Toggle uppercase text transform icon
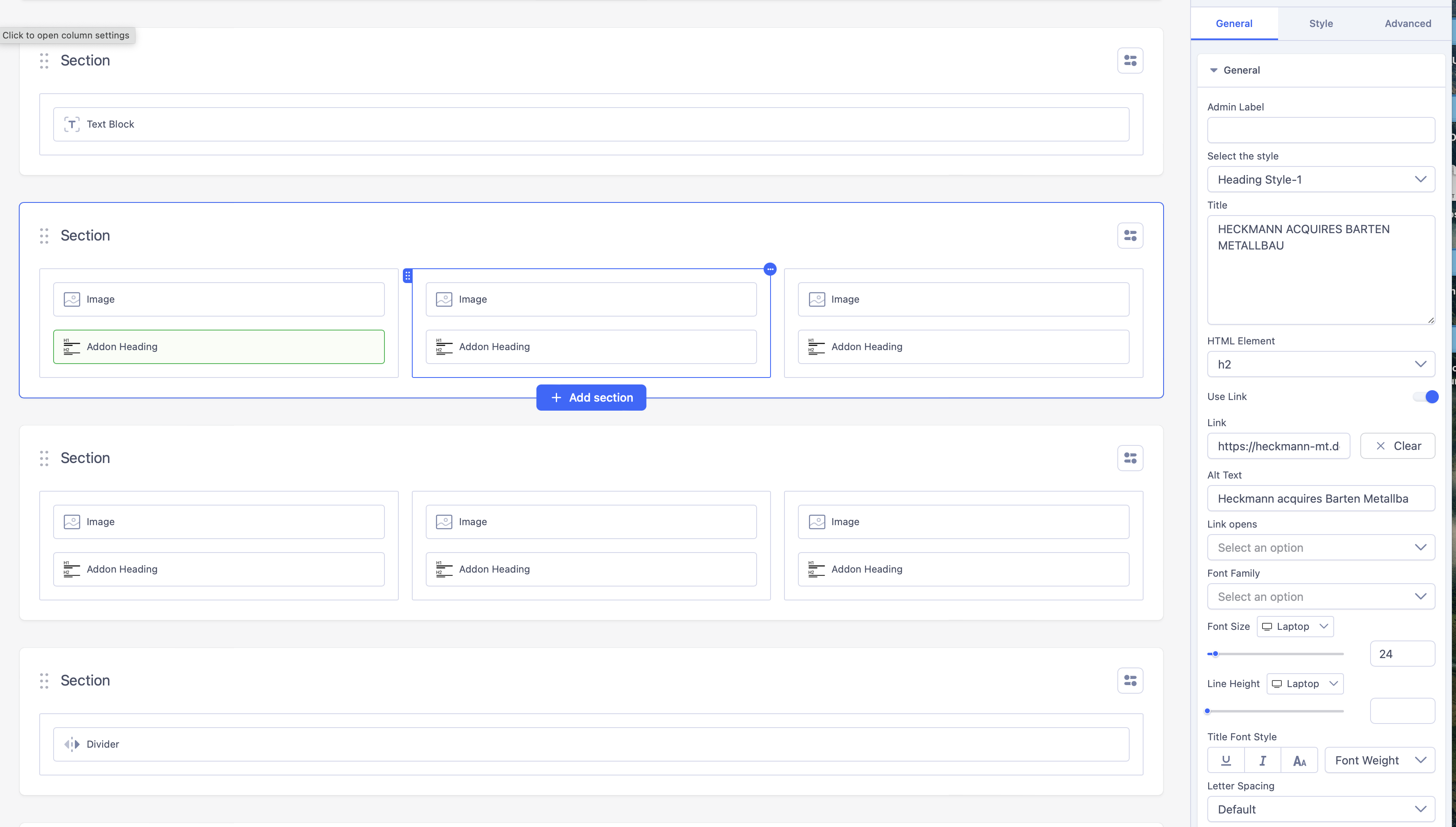1456x827 pixels. point(1299,760)
